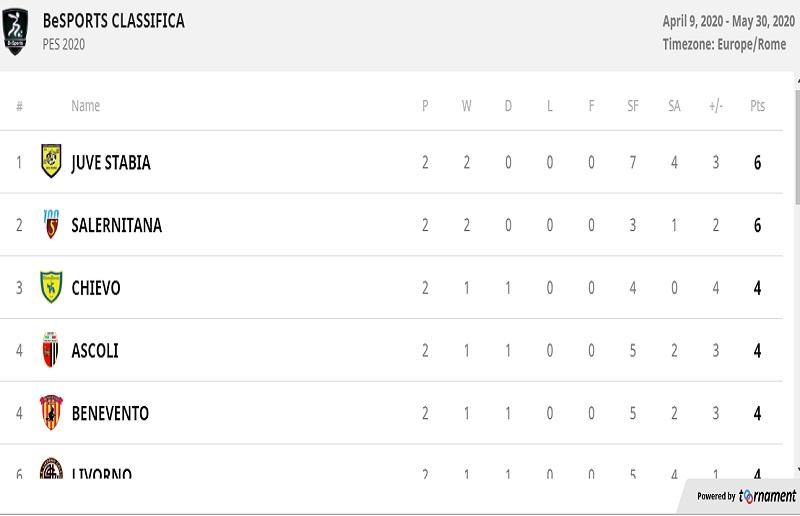
Task: Click the Powered by text
Action: point(716,496)
